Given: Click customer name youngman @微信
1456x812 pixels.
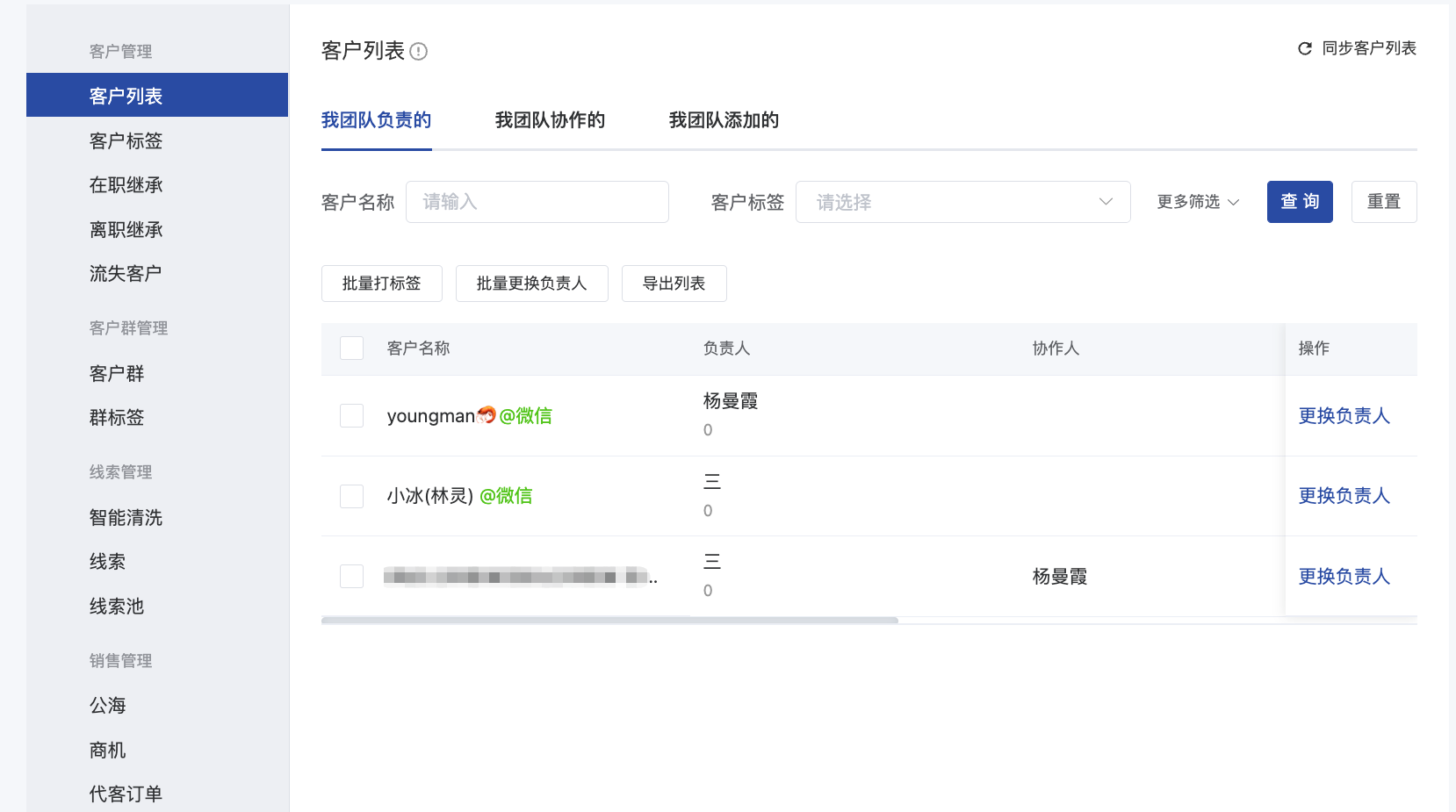Looking at the screenshot, I should point(470,415).
